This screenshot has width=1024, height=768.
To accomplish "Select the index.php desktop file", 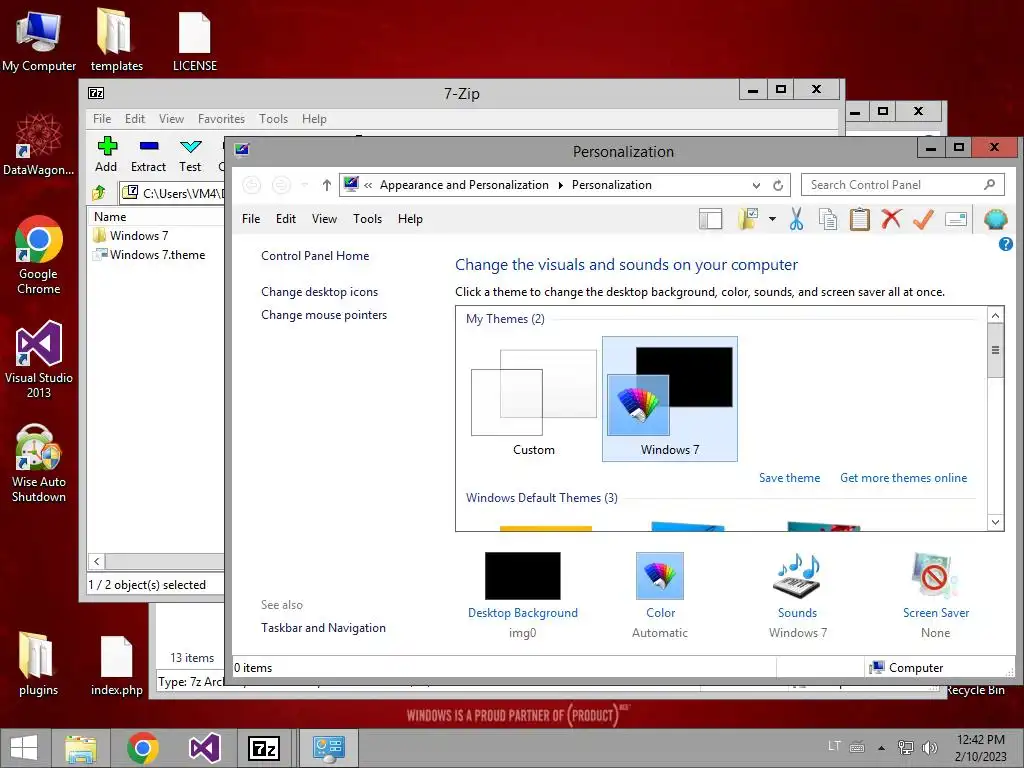I will point(117,666).
